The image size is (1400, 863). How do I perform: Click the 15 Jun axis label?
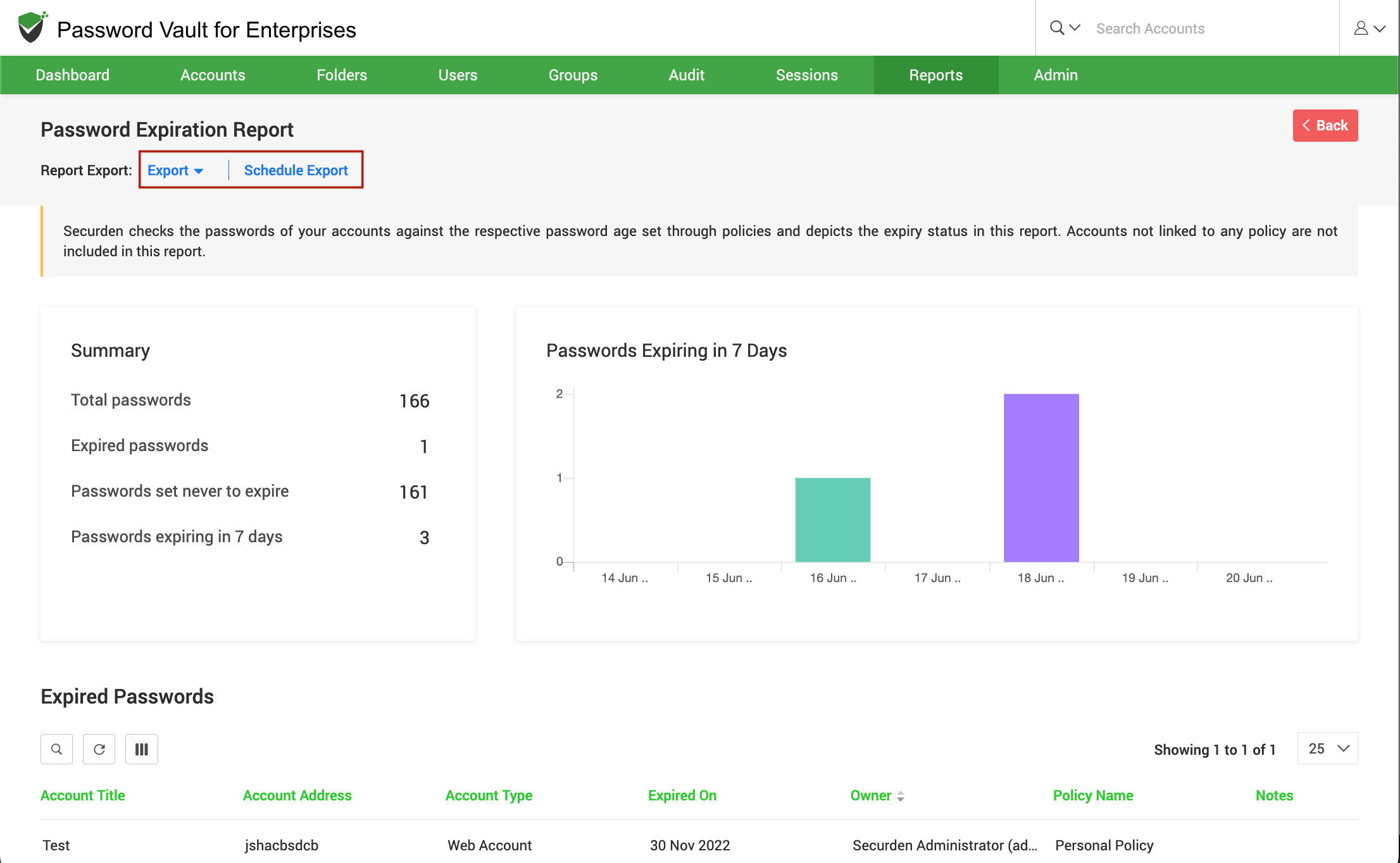coord(728,578)
